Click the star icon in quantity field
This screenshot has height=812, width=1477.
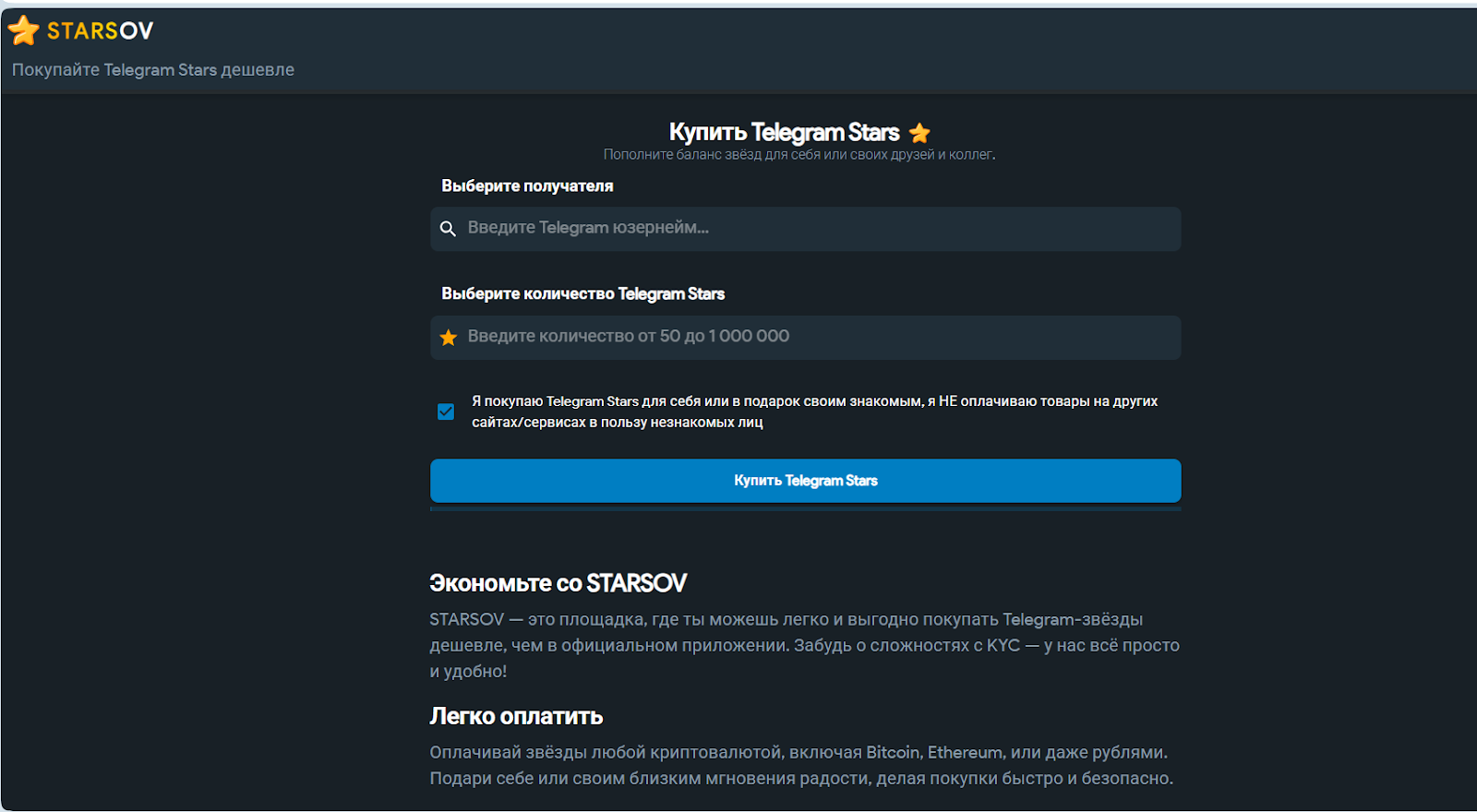(x=449, y=338)
